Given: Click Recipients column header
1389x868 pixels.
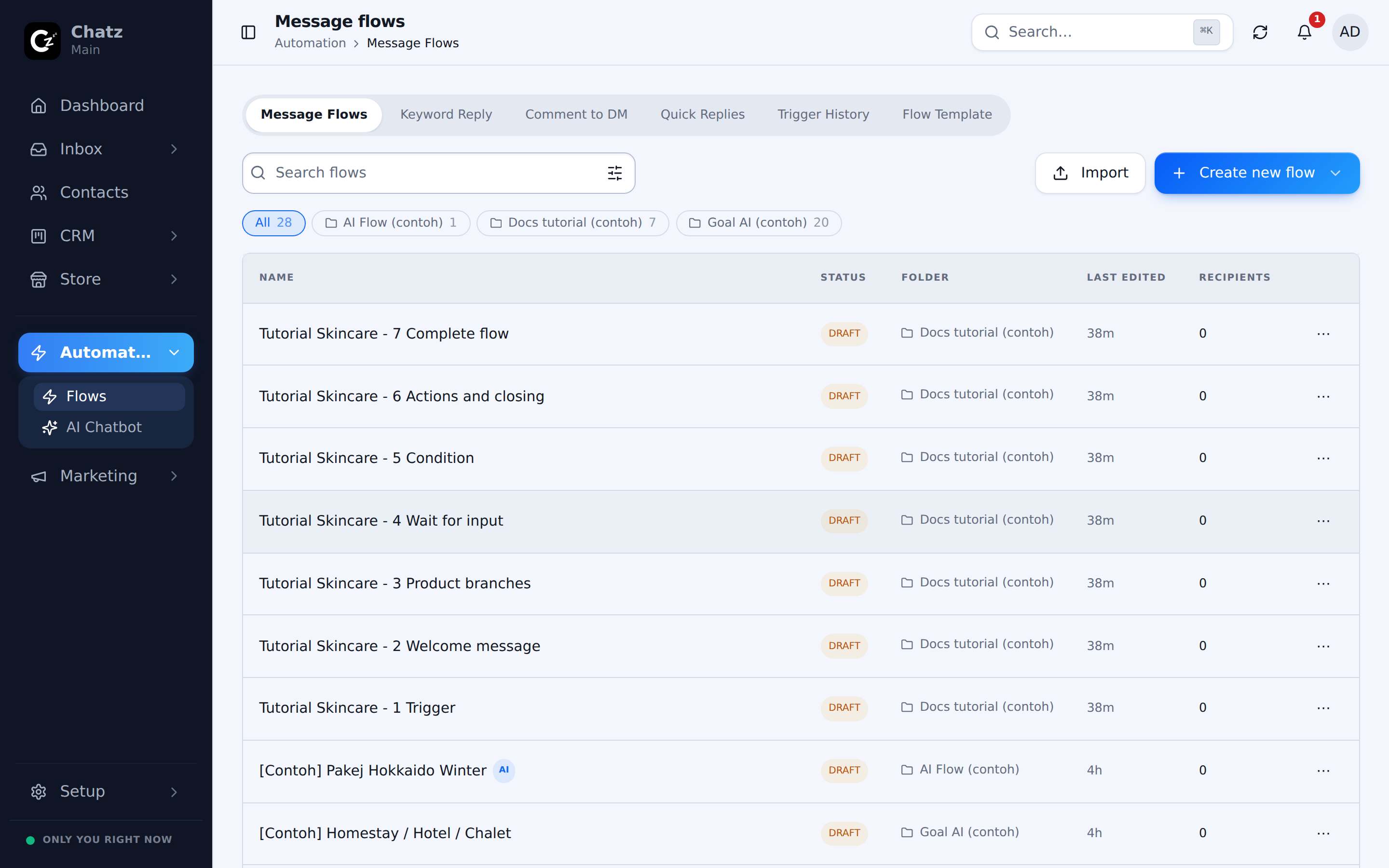Looking at the screenshot, I should click(1235, 277).
